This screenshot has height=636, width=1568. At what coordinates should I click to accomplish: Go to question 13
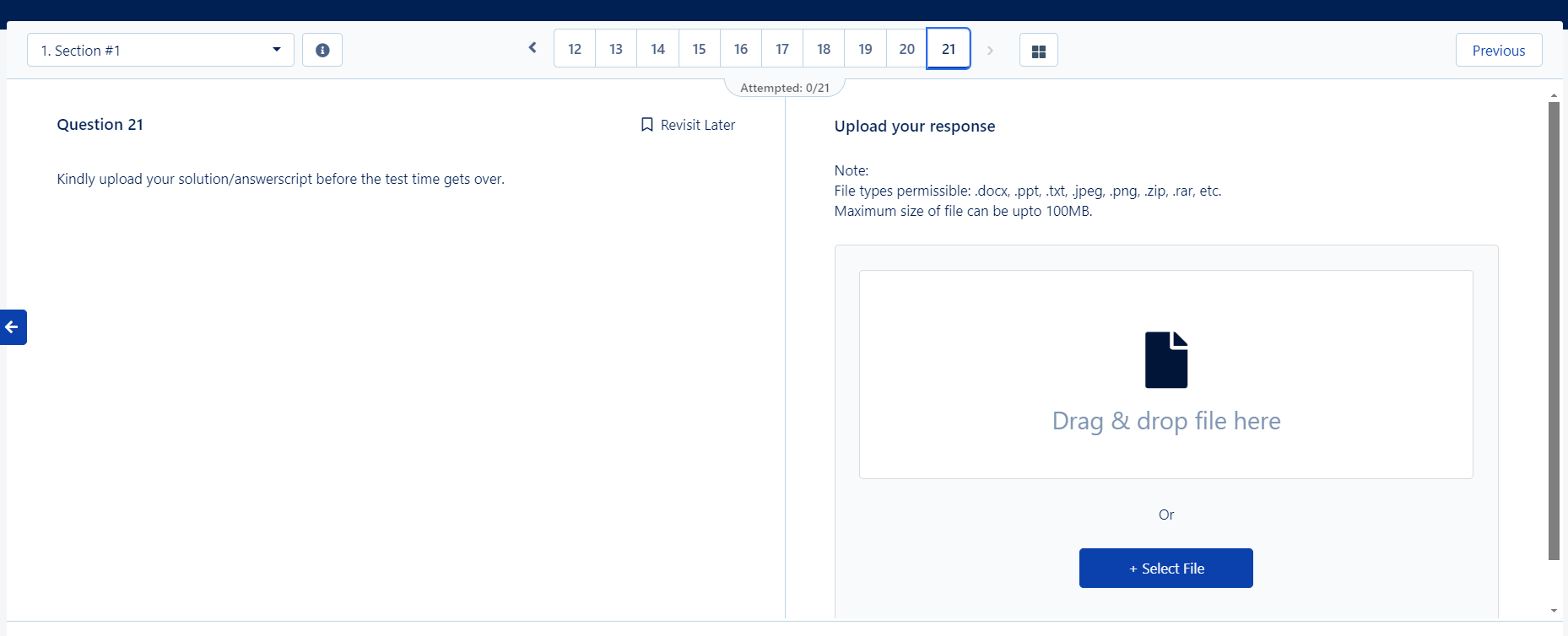pyautogui.click(x=616, y=49)
